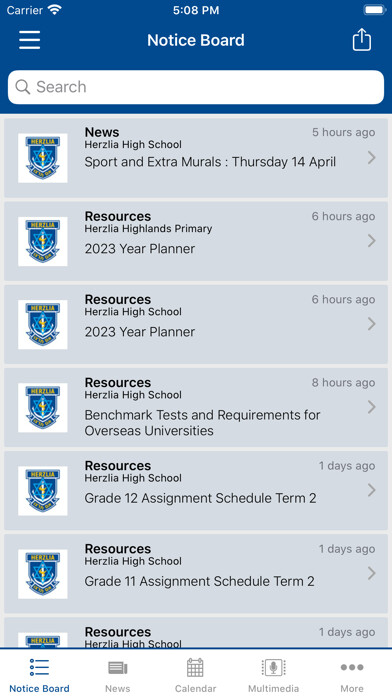Expand Benchmark Tests notice chevron
Screen dimensions: 392x696
click(372, 407)
